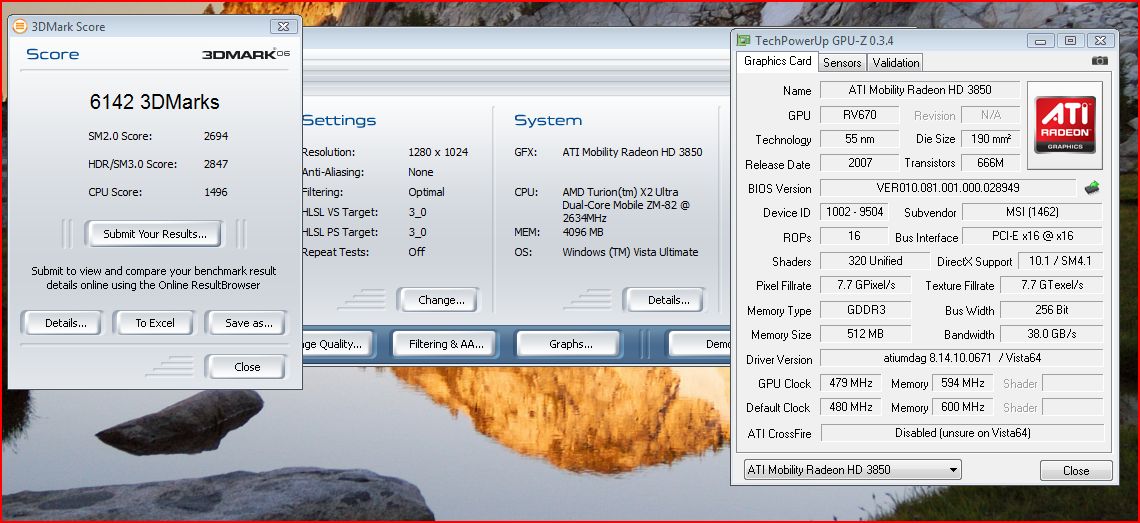Image resolution: width=1140 pixels, height=523 pixels.
Task: Click the Default Clock 480 MHz field
Action: point(851,407)
